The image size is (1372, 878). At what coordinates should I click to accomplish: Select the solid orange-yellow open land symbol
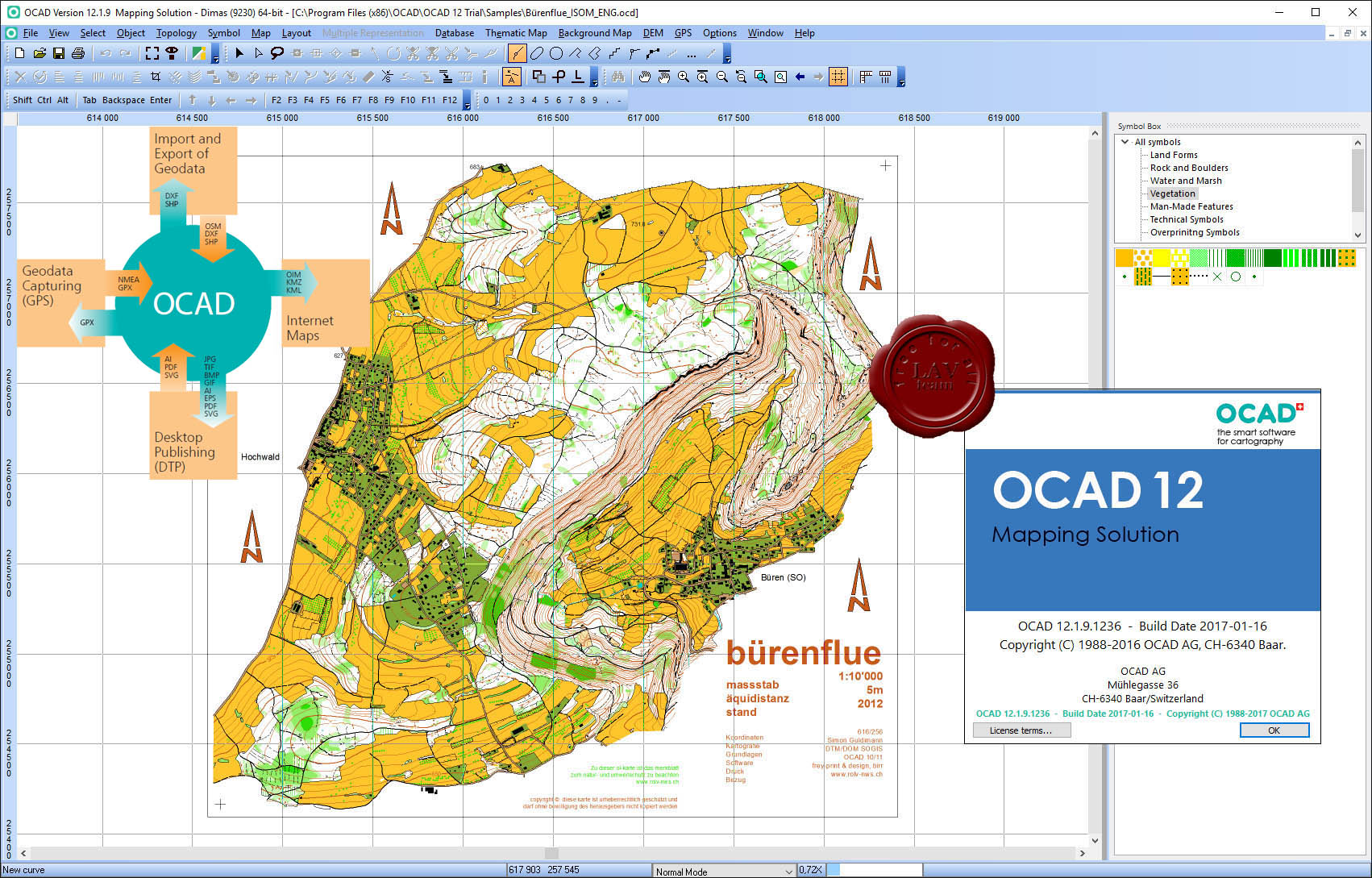pos(1124,258)
